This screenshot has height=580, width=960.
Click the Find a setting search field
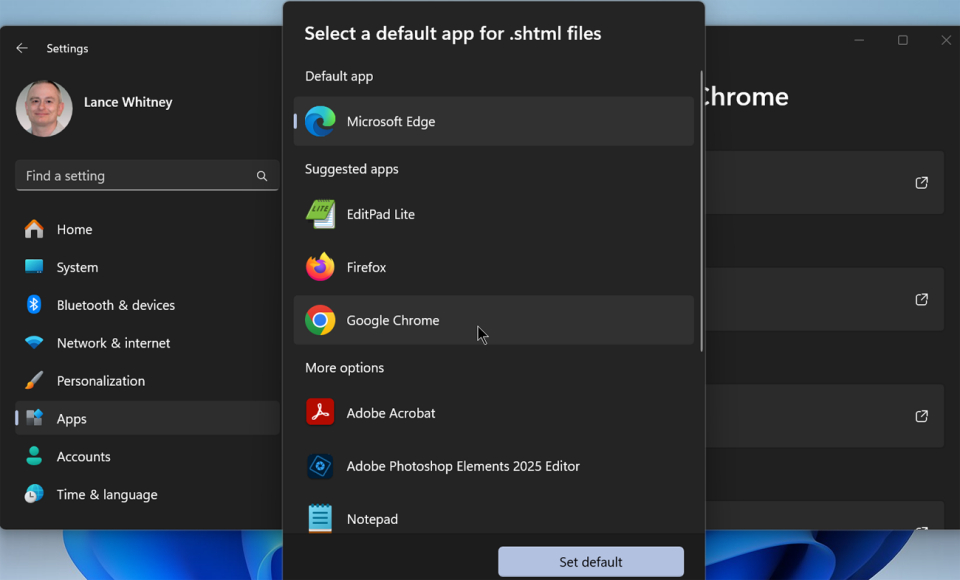135,176
